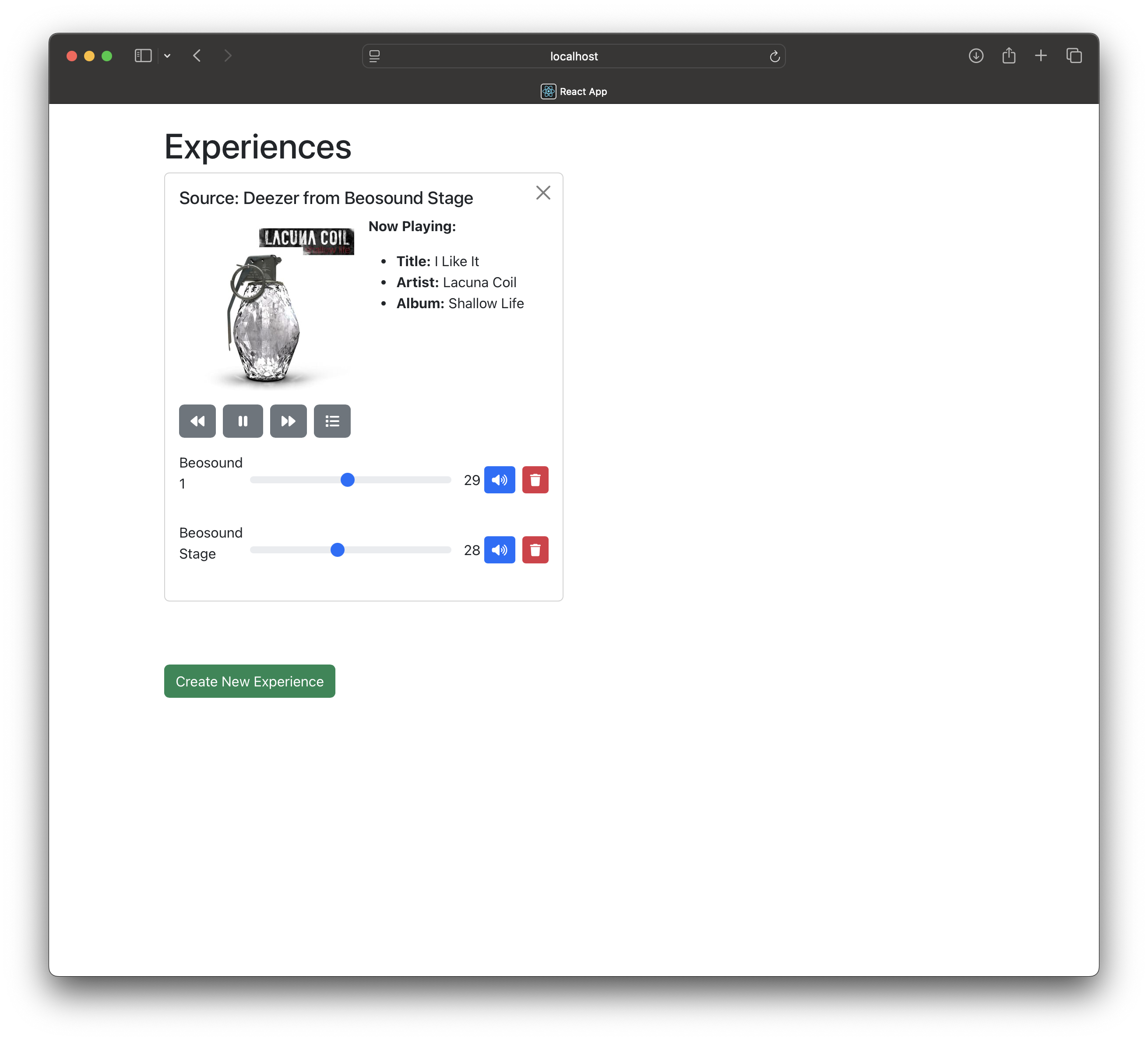
Task: Click the artist name 'Lacuna Coil'
Action: 479,282
